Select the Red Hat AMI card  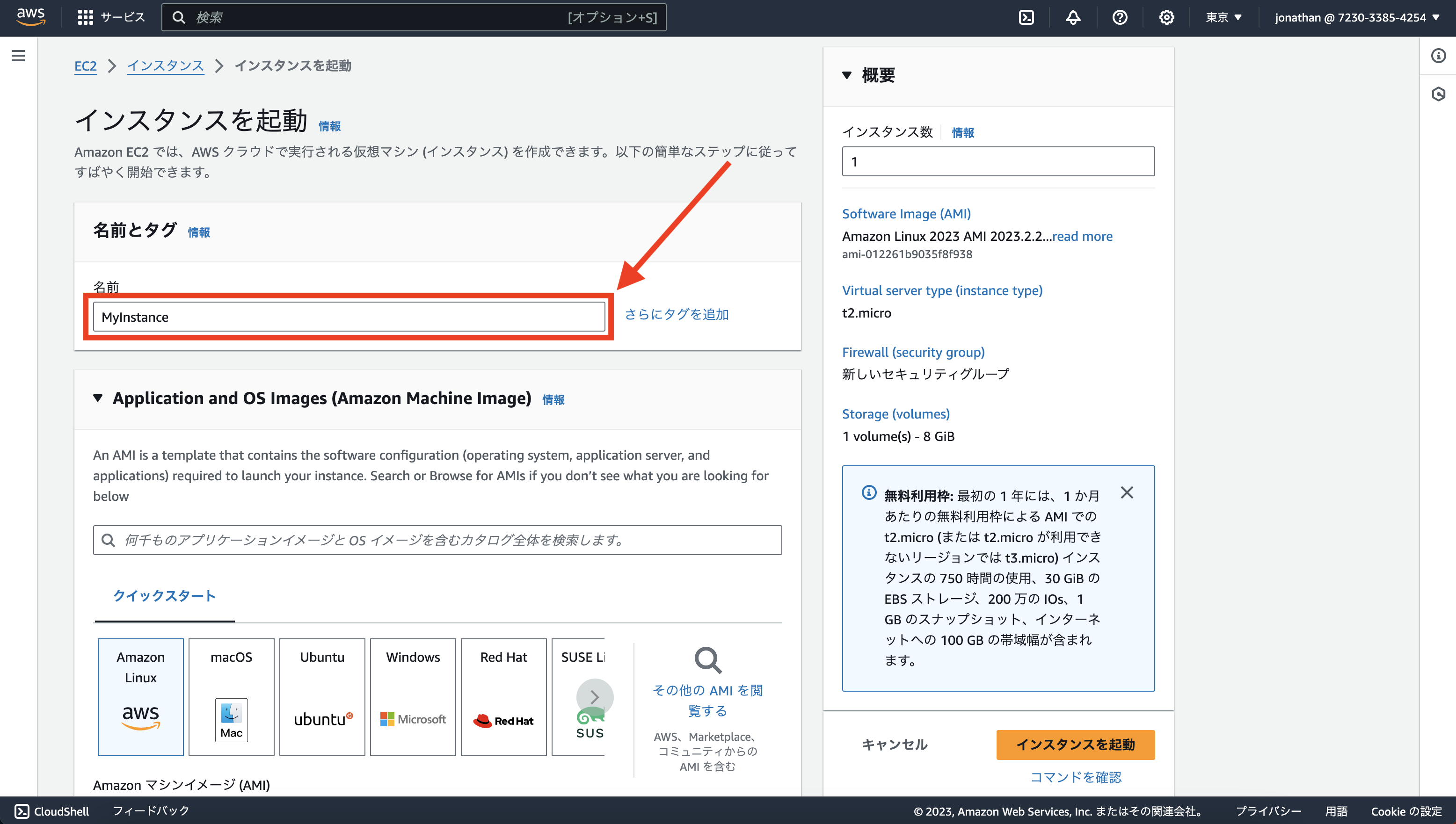[x=503, y=696]
